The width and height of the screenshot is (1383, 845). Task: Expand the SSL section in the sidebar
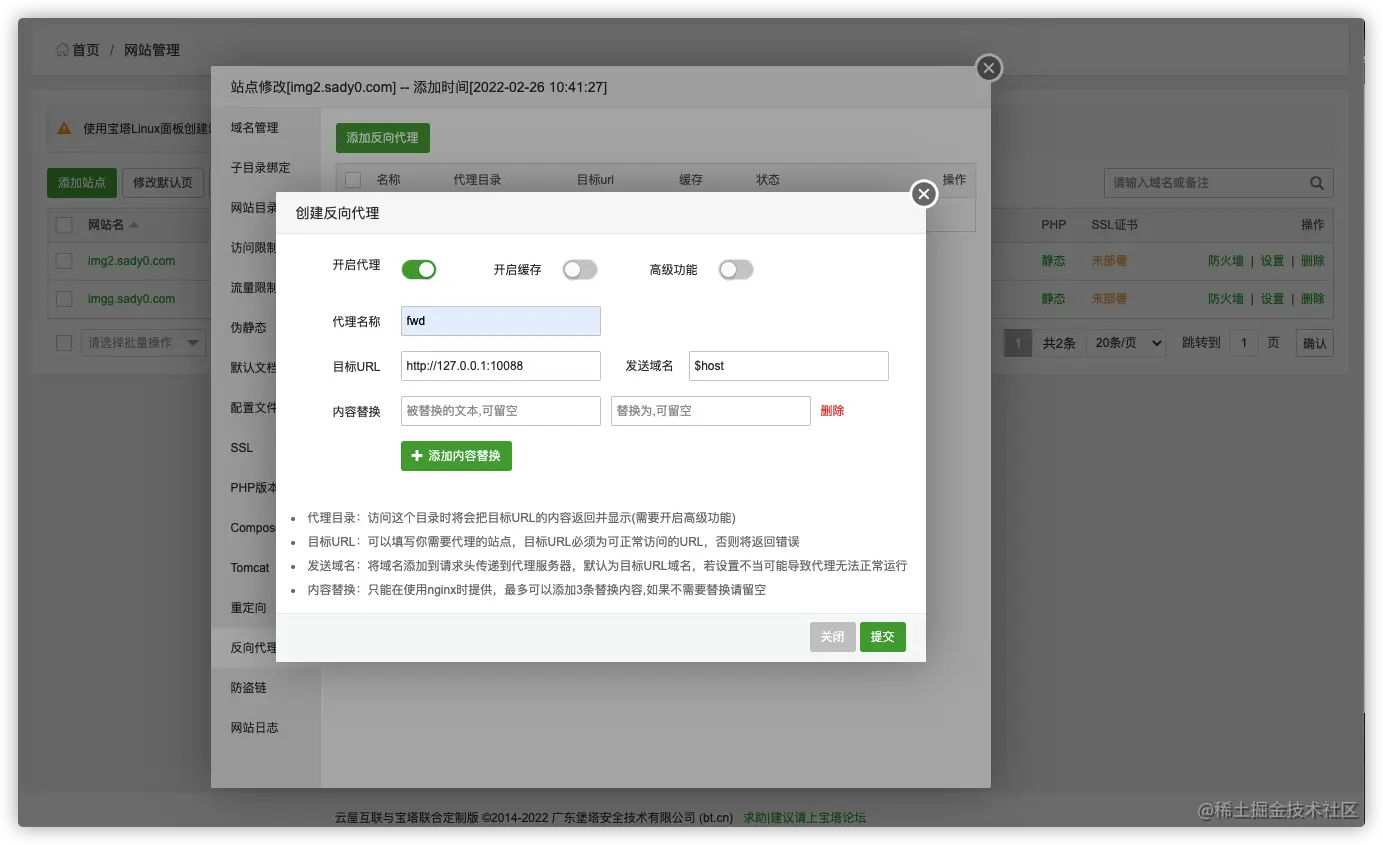[241, 447]
